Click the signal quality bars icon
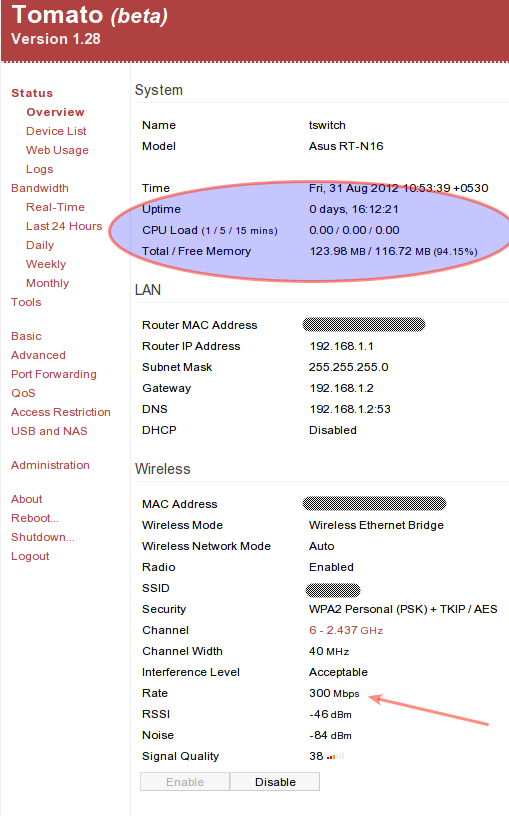This screenshot has height=816, width=509. pyautogui.click(x=336, y=756)
